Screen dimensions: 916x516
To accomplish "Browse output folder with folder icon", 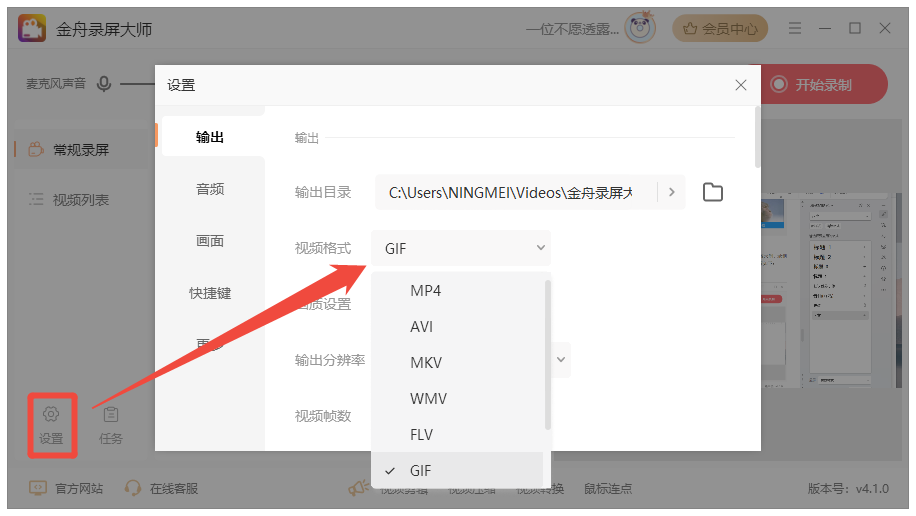I will pos(713,192).
